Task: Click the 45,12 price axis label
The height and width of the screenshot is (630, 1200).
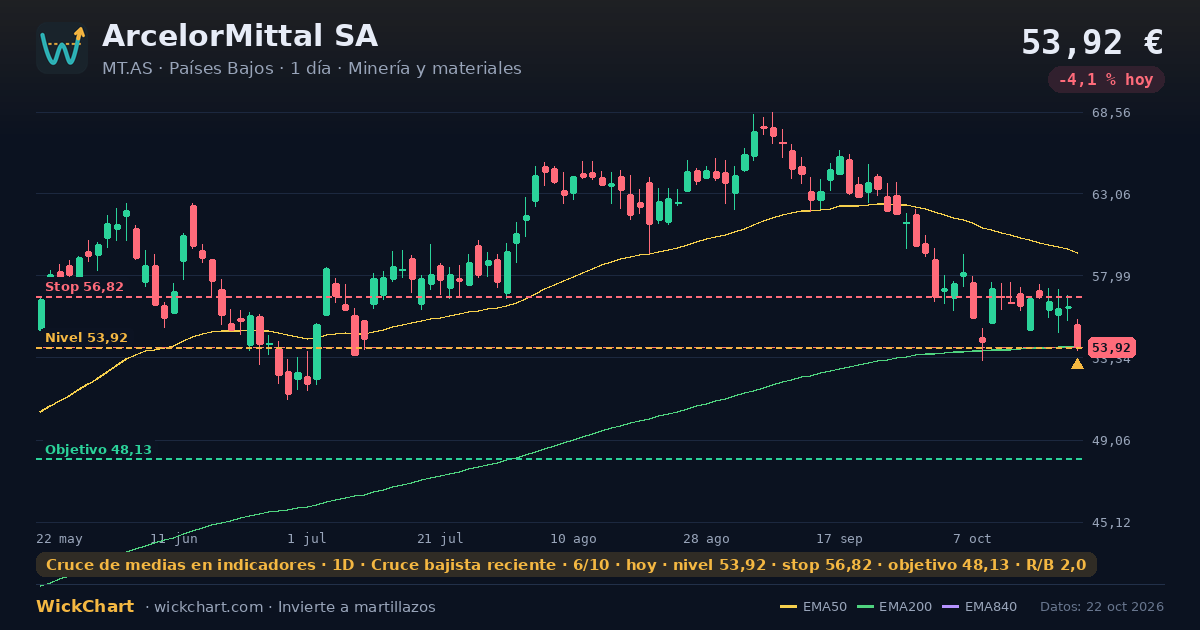Action: point(1111,523)
